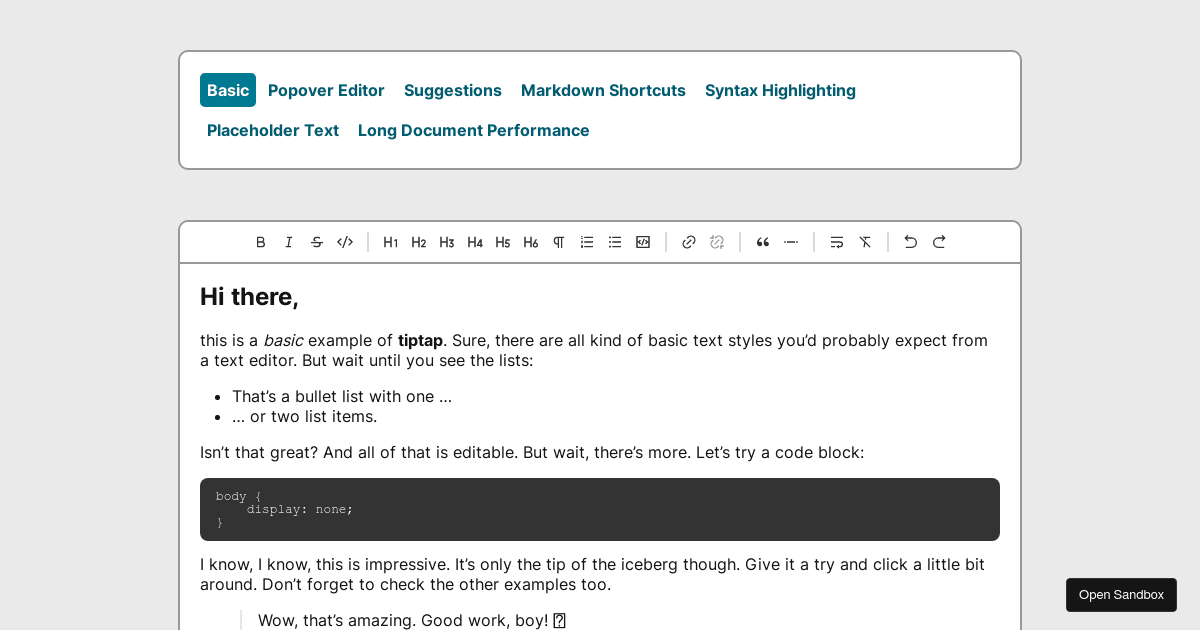Image resolution: width=1200 pixels, height=630 pixels.
Task: Set the block to Heading 2
Action: 419,242
